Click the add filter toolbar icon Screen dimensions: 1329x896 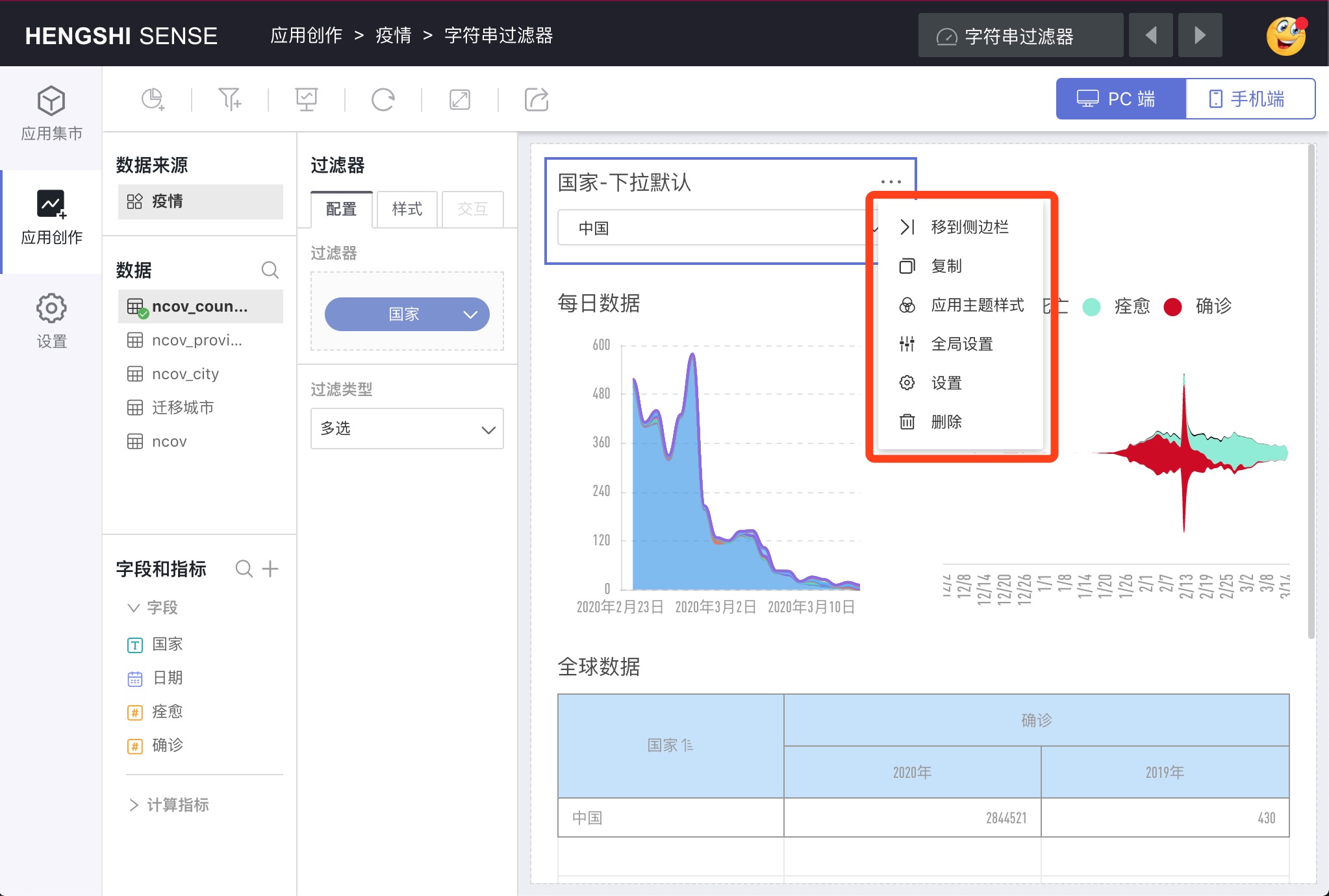pos(229,99)
